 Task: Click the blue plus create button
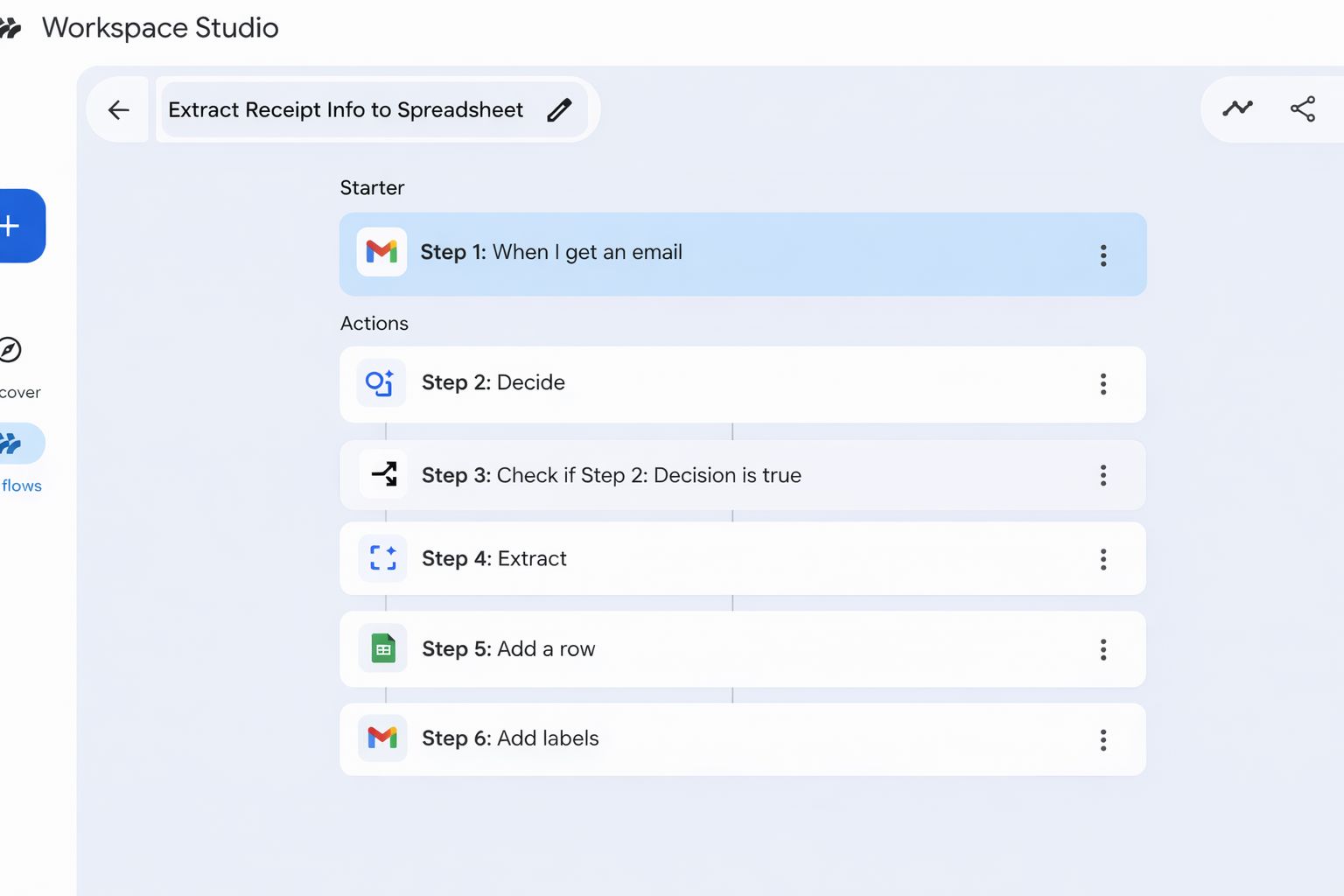tap(12, 226)
